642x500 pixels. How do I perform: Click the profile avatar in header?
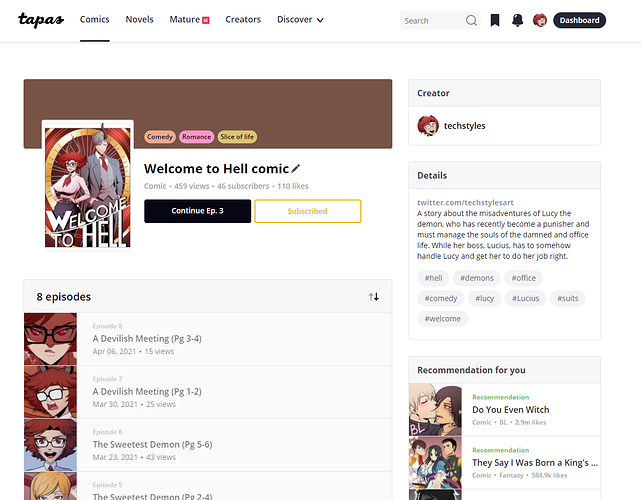pos(539,20)
